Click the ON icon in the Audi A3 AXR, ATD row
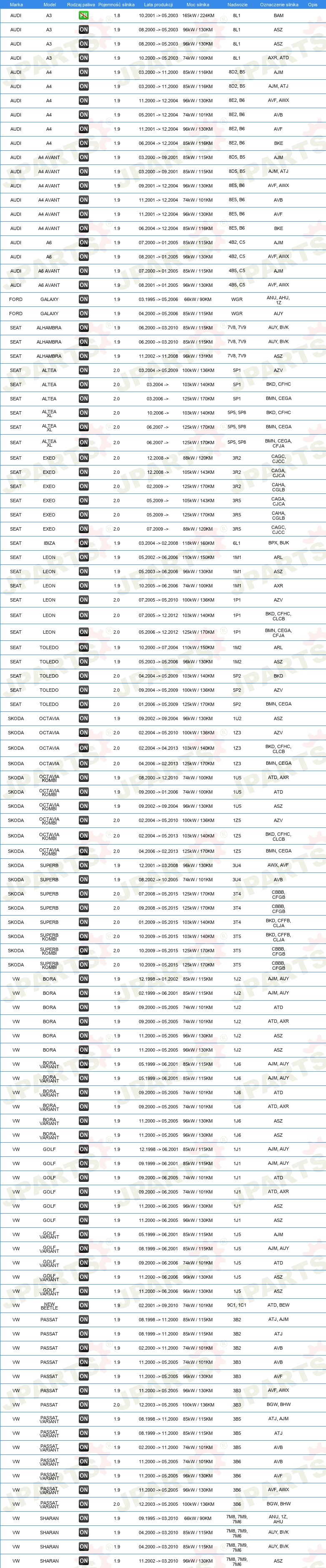This screenshot has width=326, height=1568. (x=84, y=58)
